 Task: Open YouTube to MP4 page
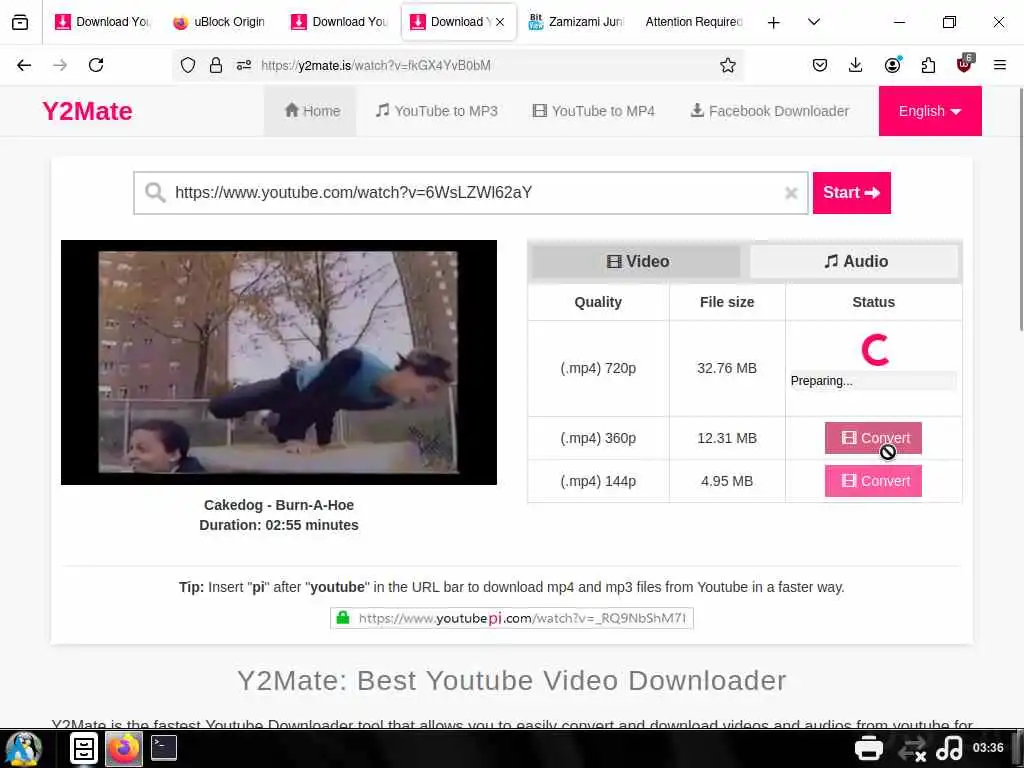593,111
